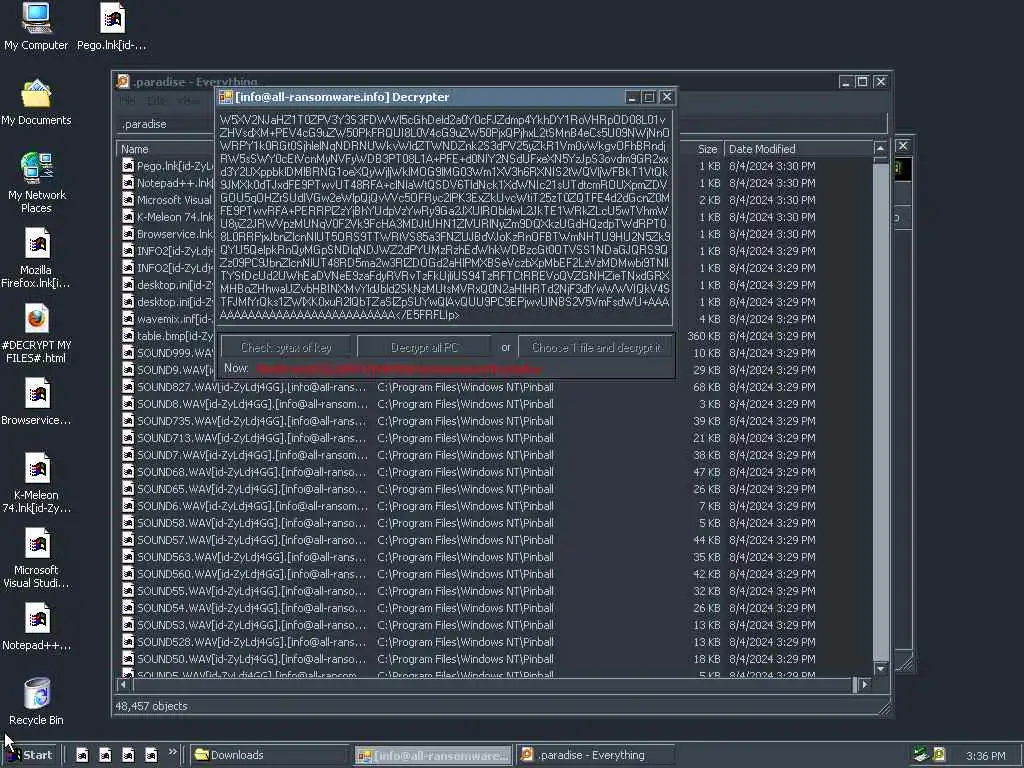The width and height of the screenshot is (1024, 768).
Task: Switch to .paradise - Everything taskbar button
Action: tap(595, 755)
